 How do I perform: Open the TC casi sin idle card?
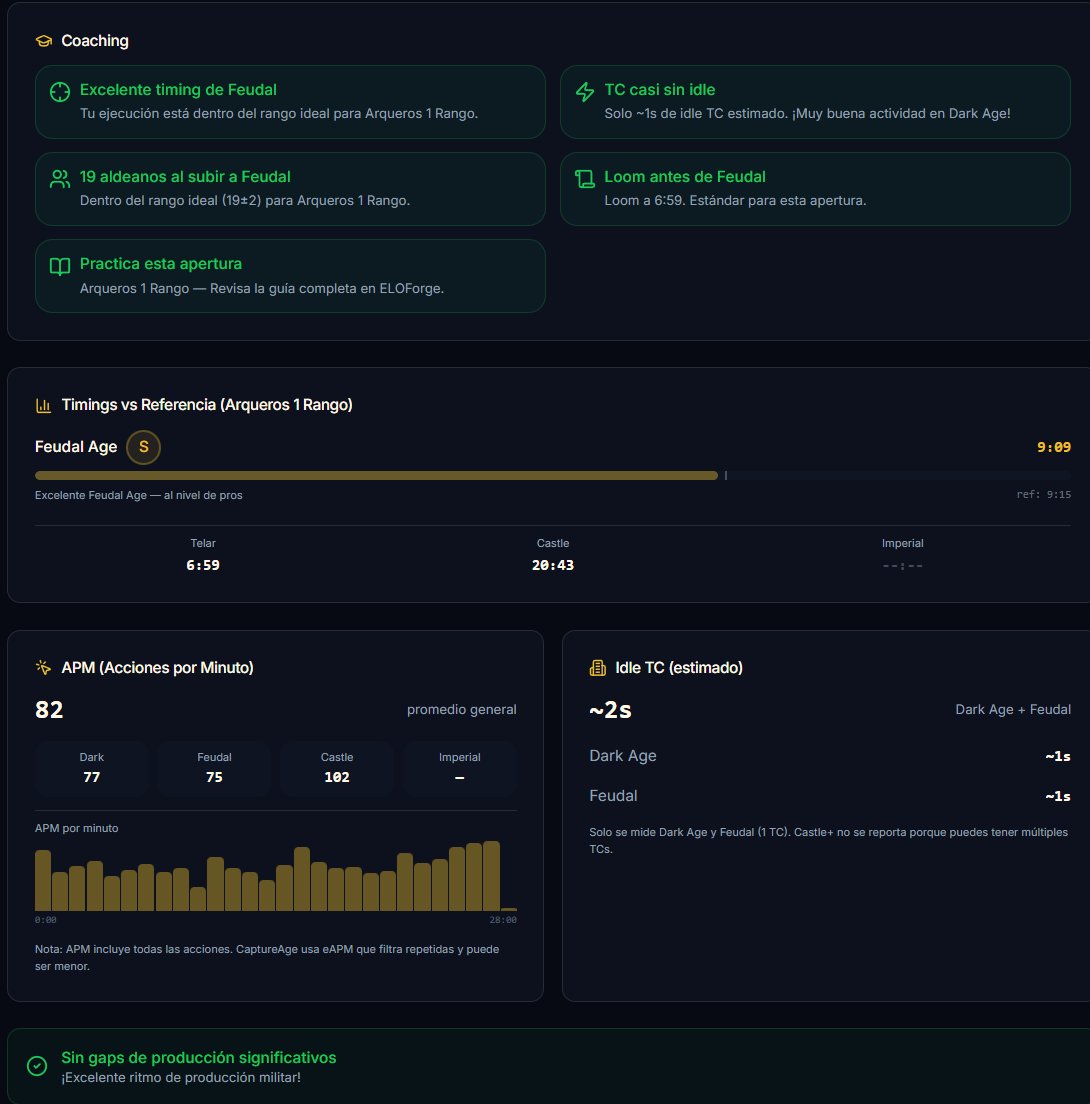click(815, 102)
